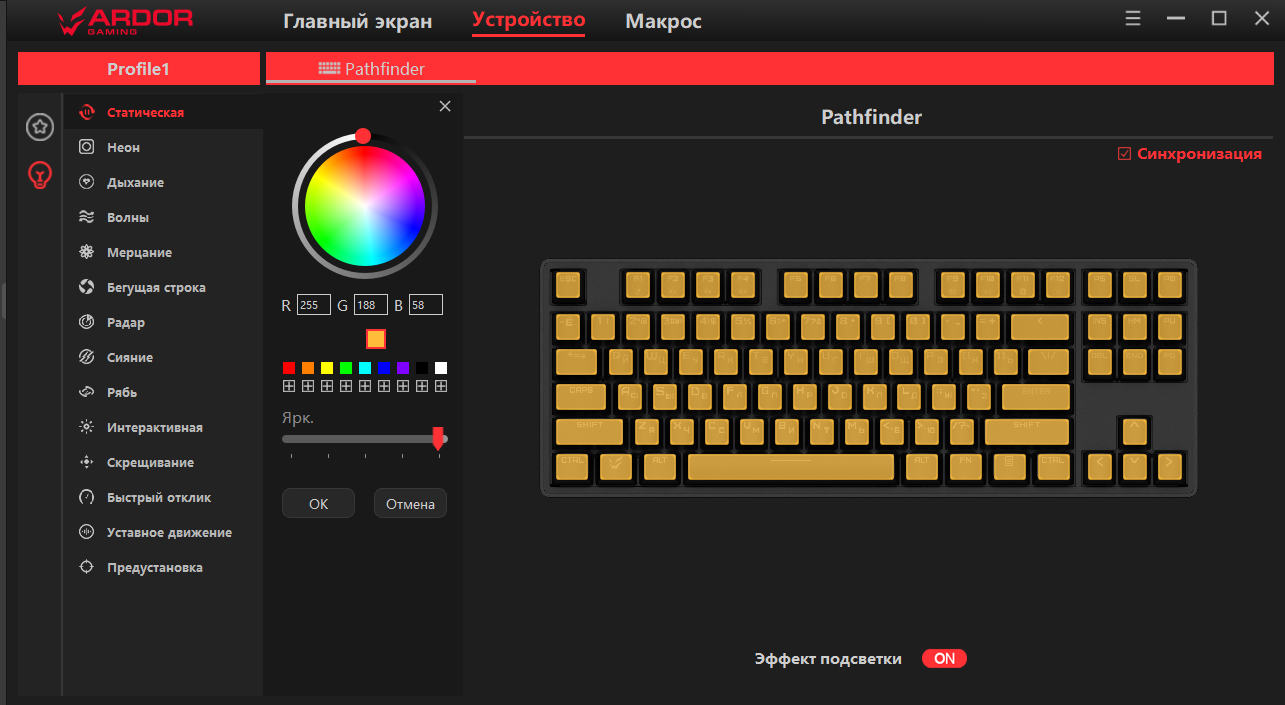Close the color picker panel
This screenshot has height=705, width=1285.
445,106
